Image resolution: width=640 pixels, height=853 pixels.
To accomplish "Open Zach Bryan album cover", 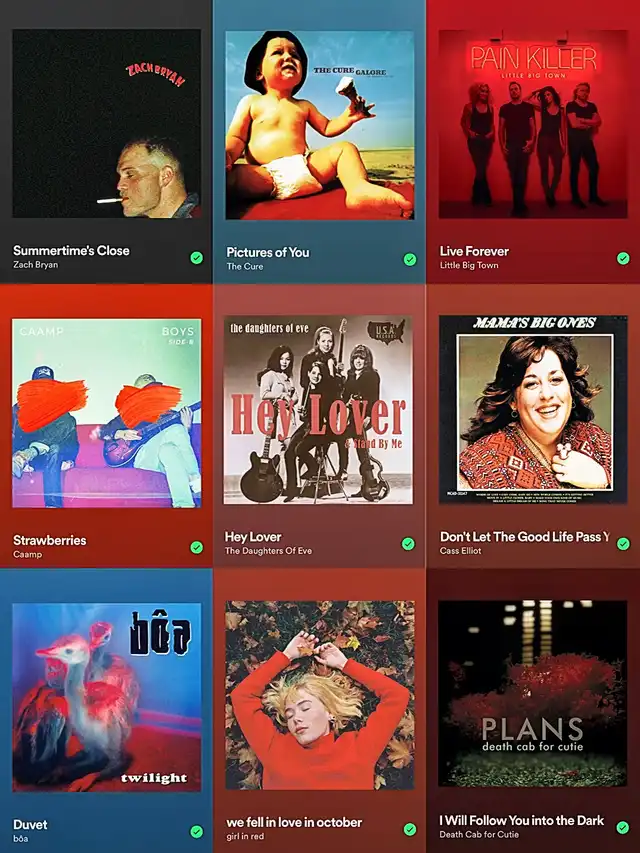I will pyautogui.click(x=107, y=123).
